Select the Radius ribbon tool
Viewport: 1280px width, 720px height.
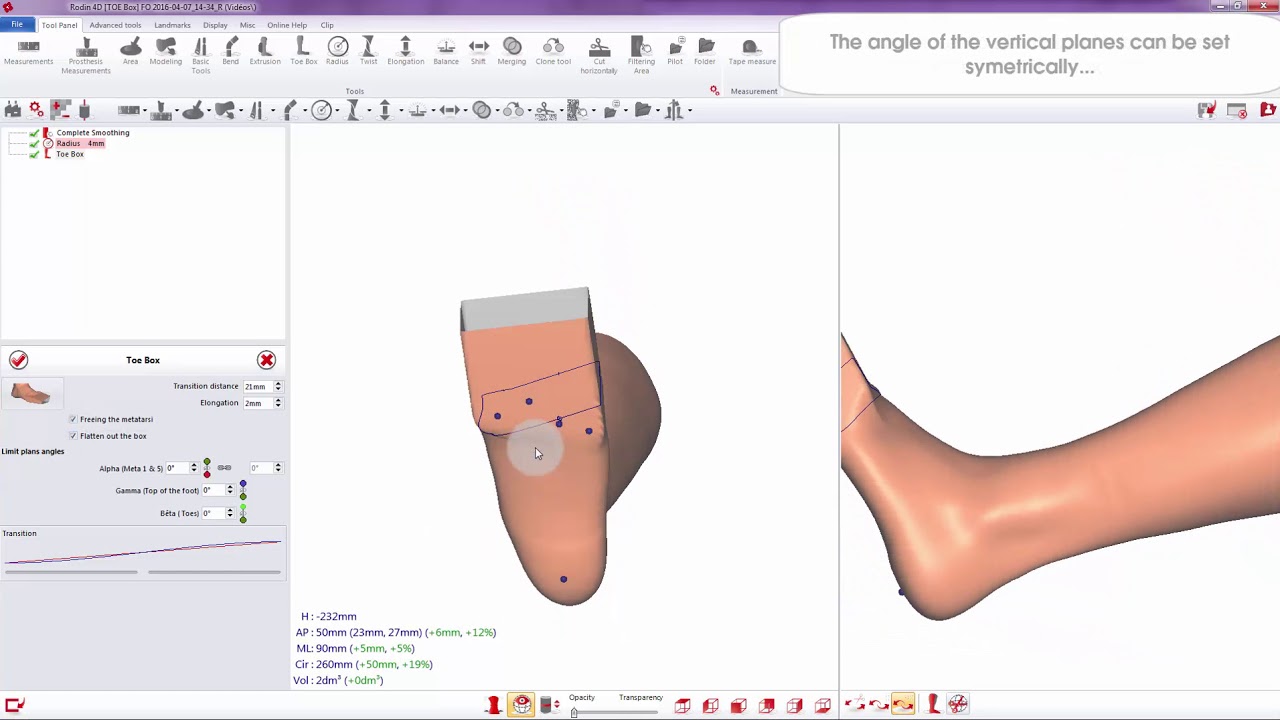point(337,53)
